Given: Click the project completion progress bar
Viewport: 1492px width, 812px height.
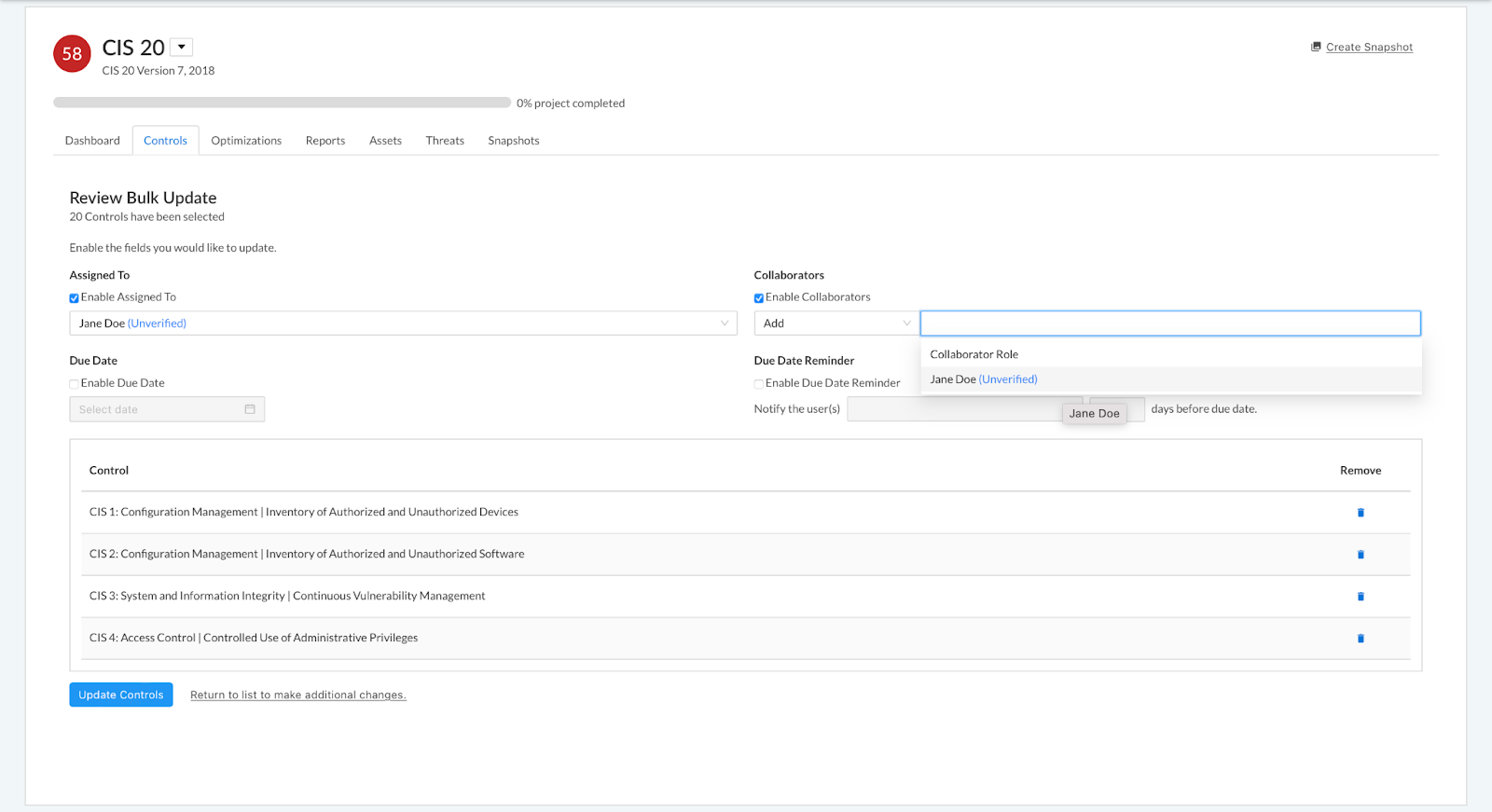Looking at the screenshot, I should point(282,103).
